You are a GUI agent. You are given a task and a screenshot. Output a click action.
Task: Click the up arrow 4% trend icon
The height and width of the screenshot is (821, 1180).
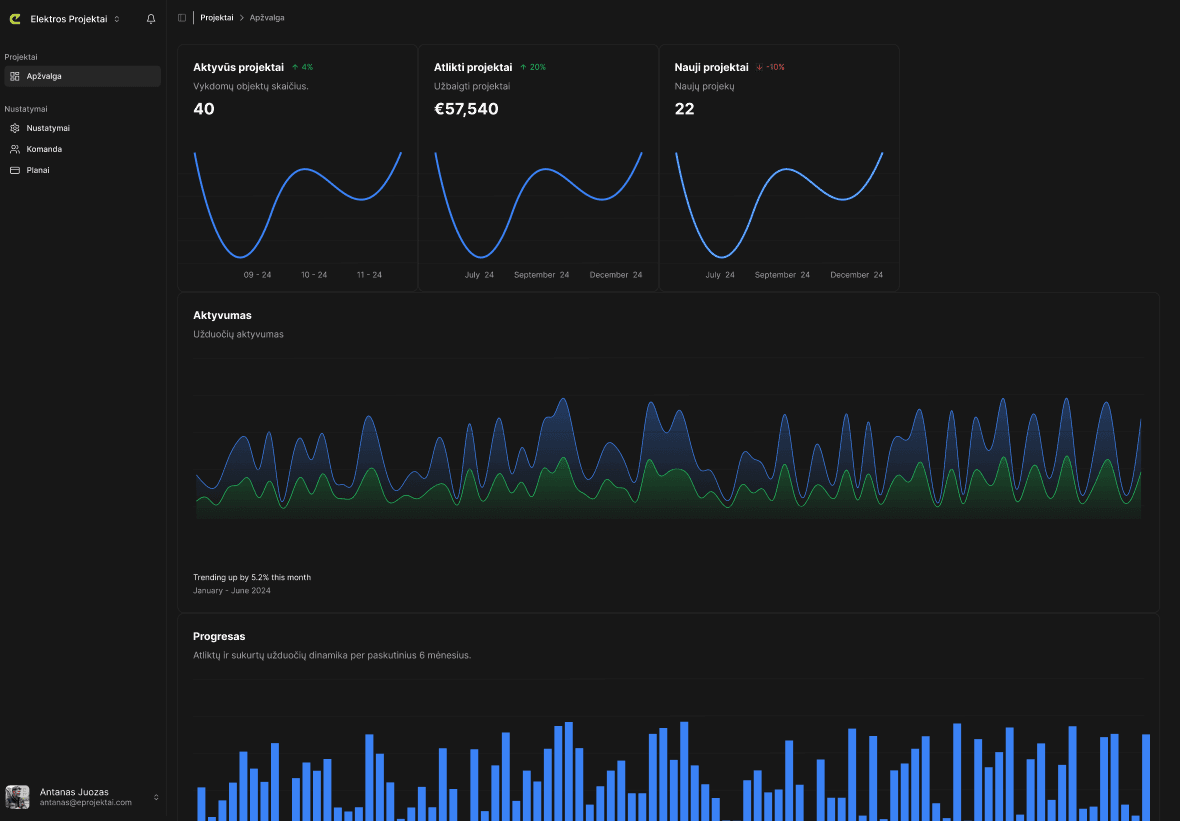(296, 67)
